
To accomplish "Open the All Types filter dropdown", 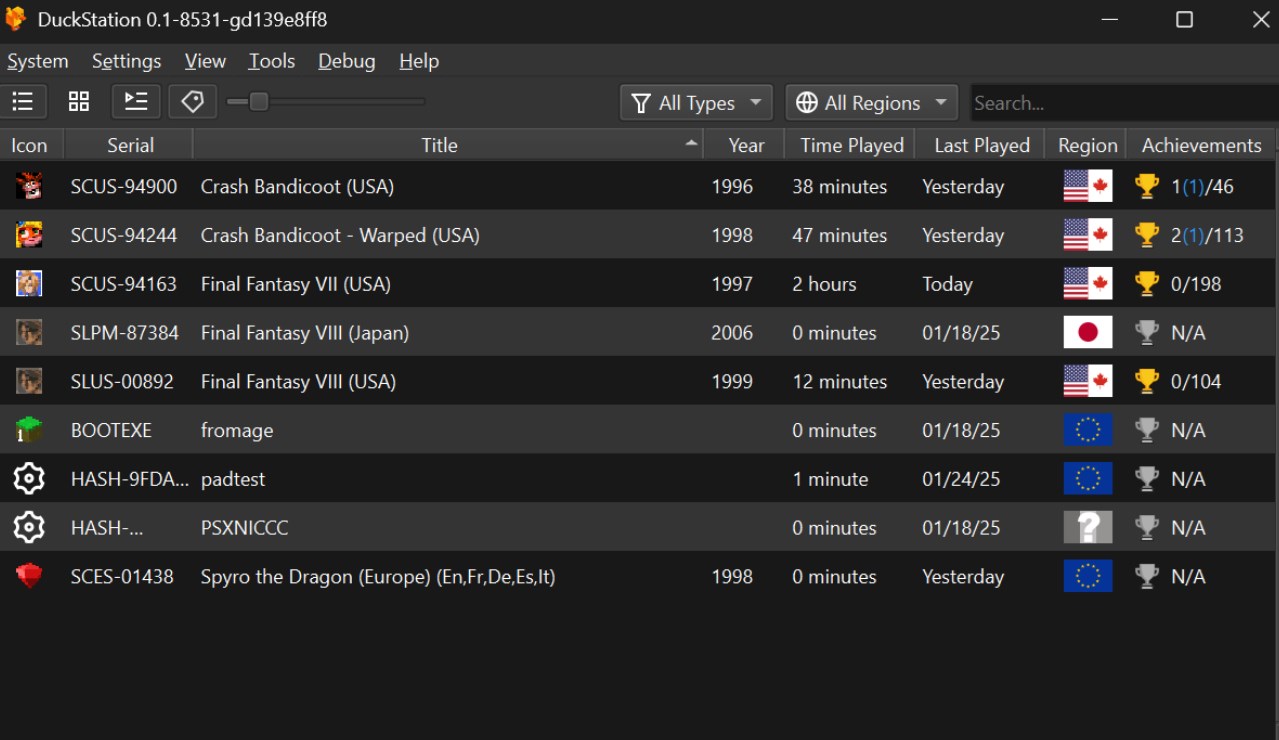I will point(697,103).
